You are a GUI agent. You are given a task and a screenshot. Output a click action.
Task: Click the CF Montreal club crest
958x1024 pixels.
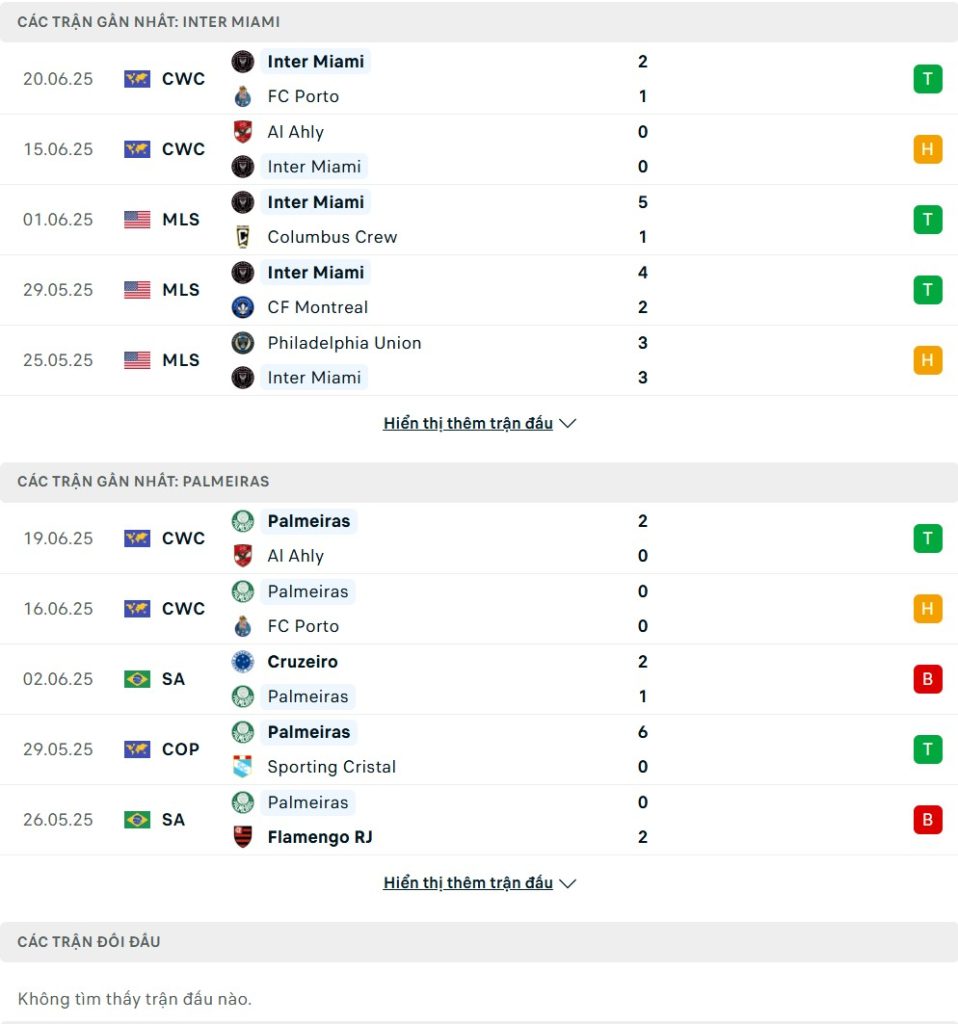coord(242,307)
